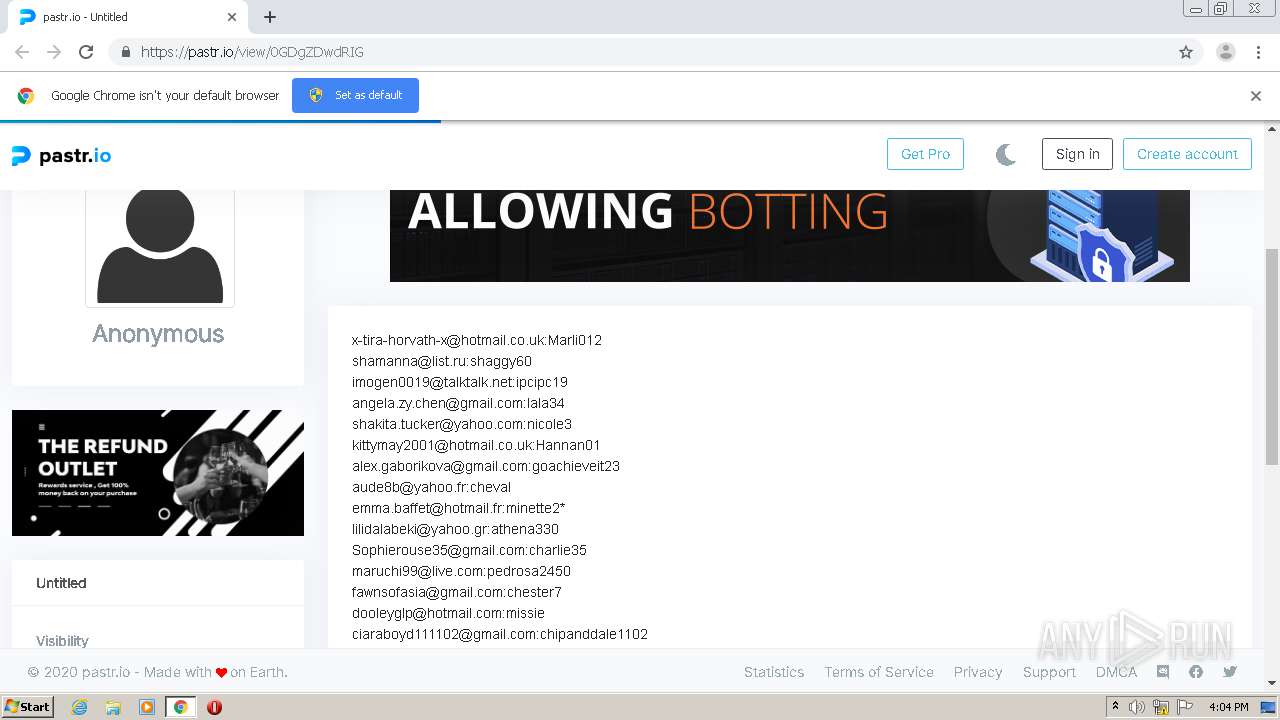
Task: View site info via padlock icon
Action: (x=125, y=52)
